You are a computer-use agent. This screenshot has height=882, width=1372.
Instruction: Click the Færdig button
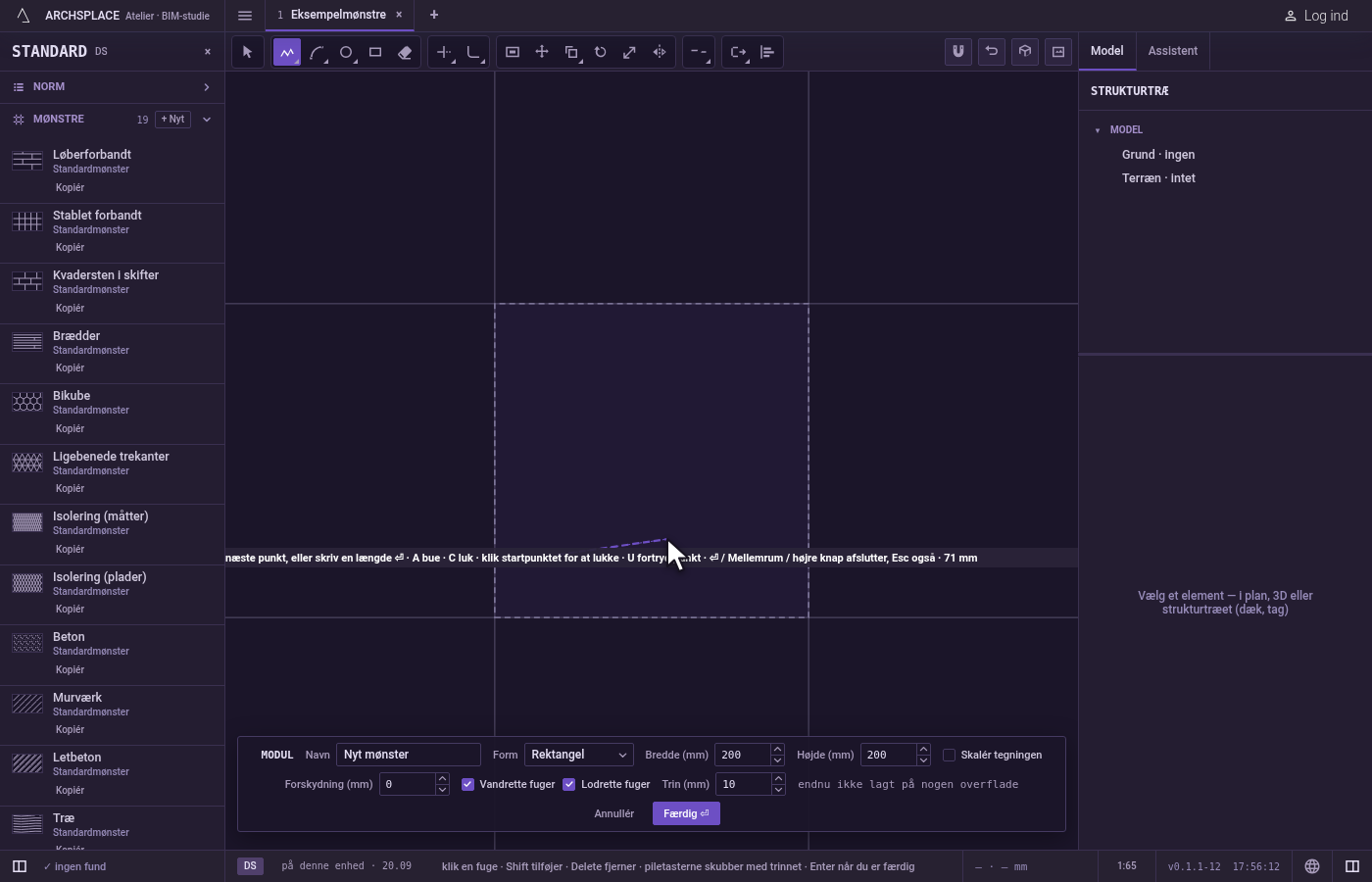pyautogui.click(x=686, y=813)
